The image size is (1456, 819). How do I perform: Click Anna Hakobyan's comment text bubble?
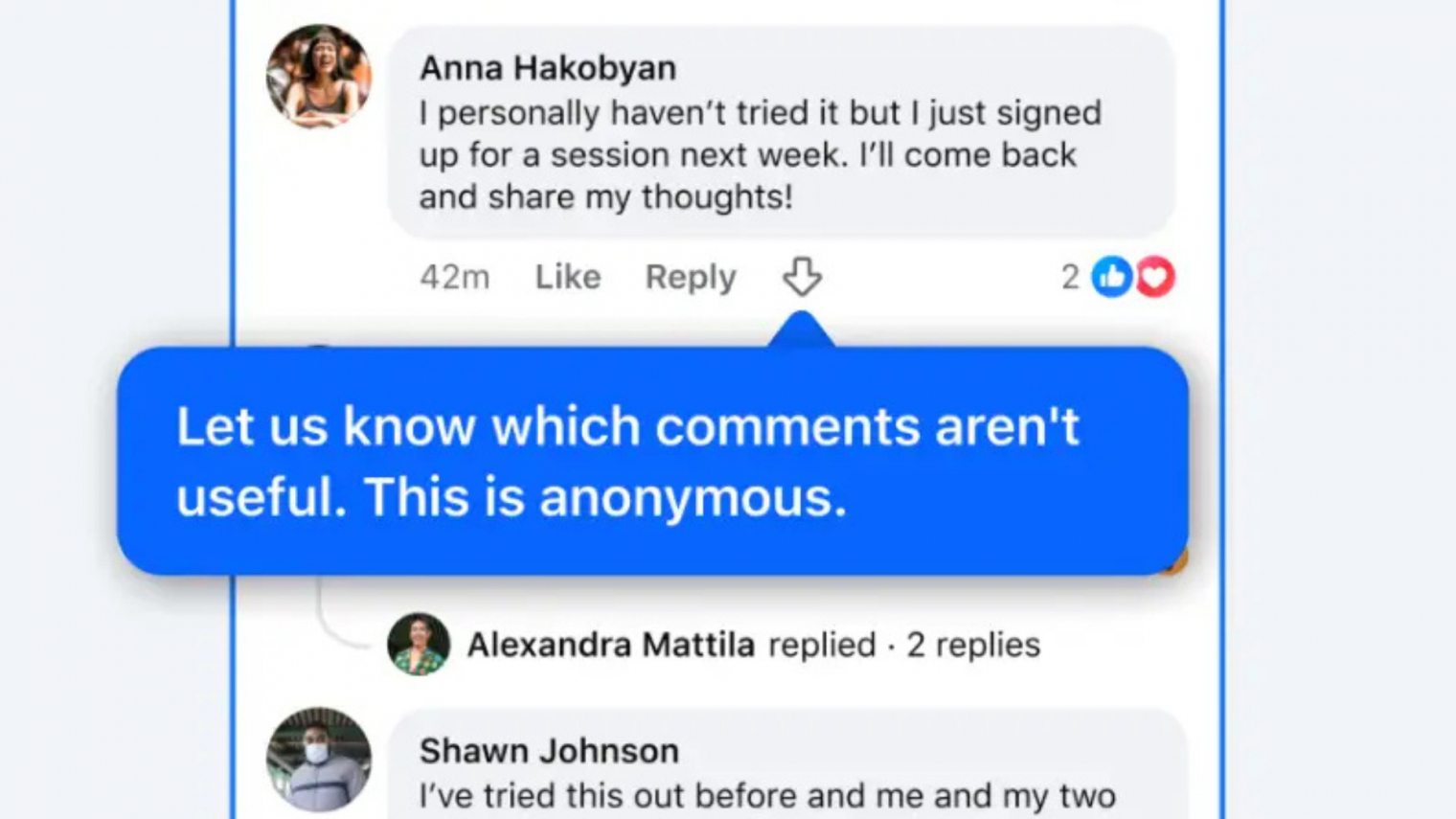click(782, 132)
